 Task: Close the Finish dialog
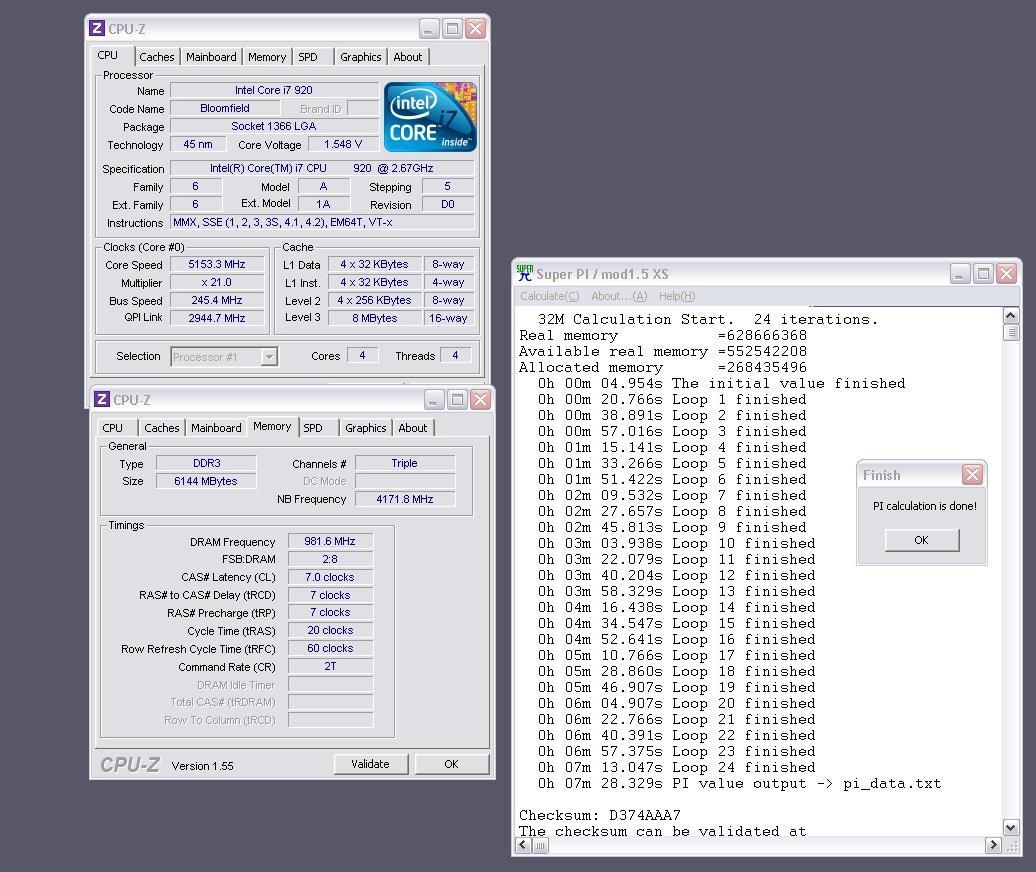(x=972, y=474)
